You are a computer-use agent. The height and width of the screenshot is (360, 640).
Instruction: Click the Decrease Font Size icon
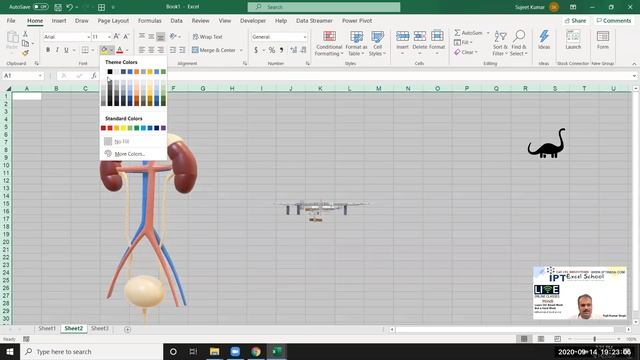coord(126,37)
